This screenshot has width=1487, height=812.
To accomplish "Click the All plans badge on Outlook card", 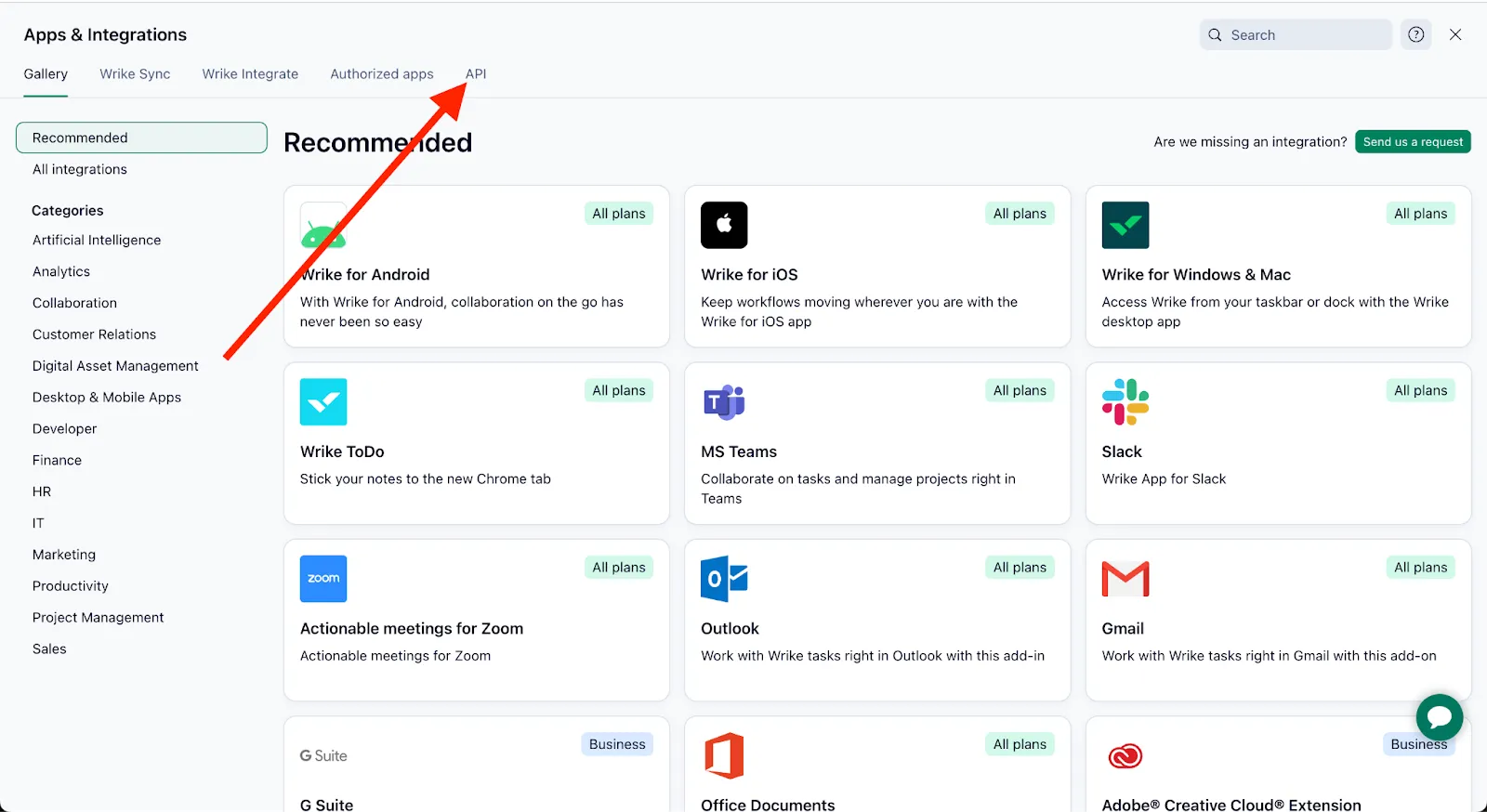I will pos(1020,568).
